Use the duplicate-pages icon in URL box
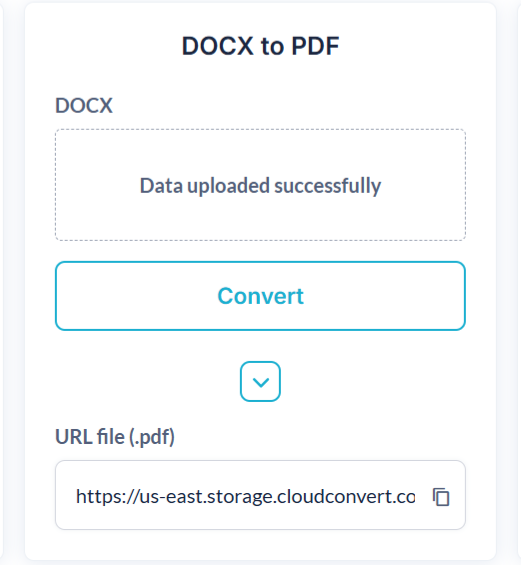This screenshot has width=521, height=565. (441, 497)
